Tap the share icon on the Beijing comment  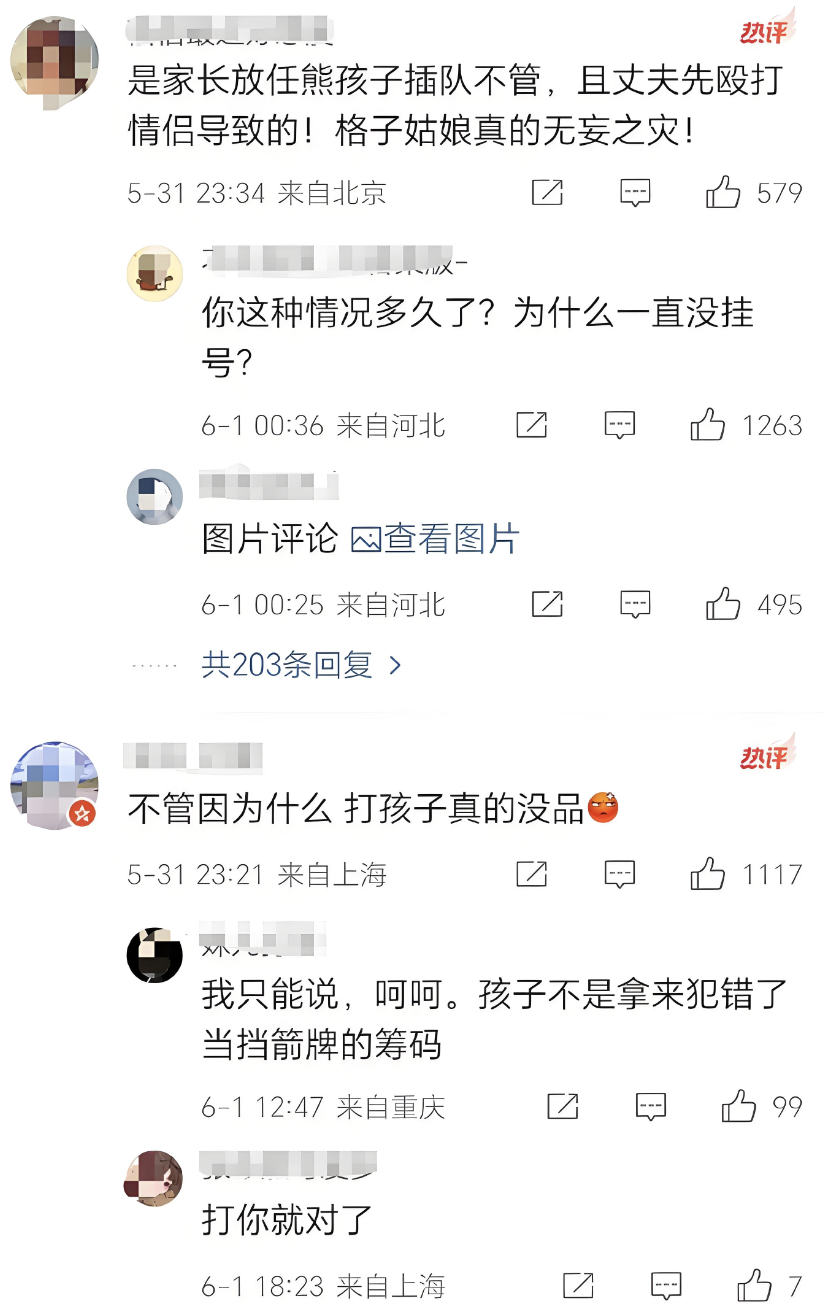point(547,192)
